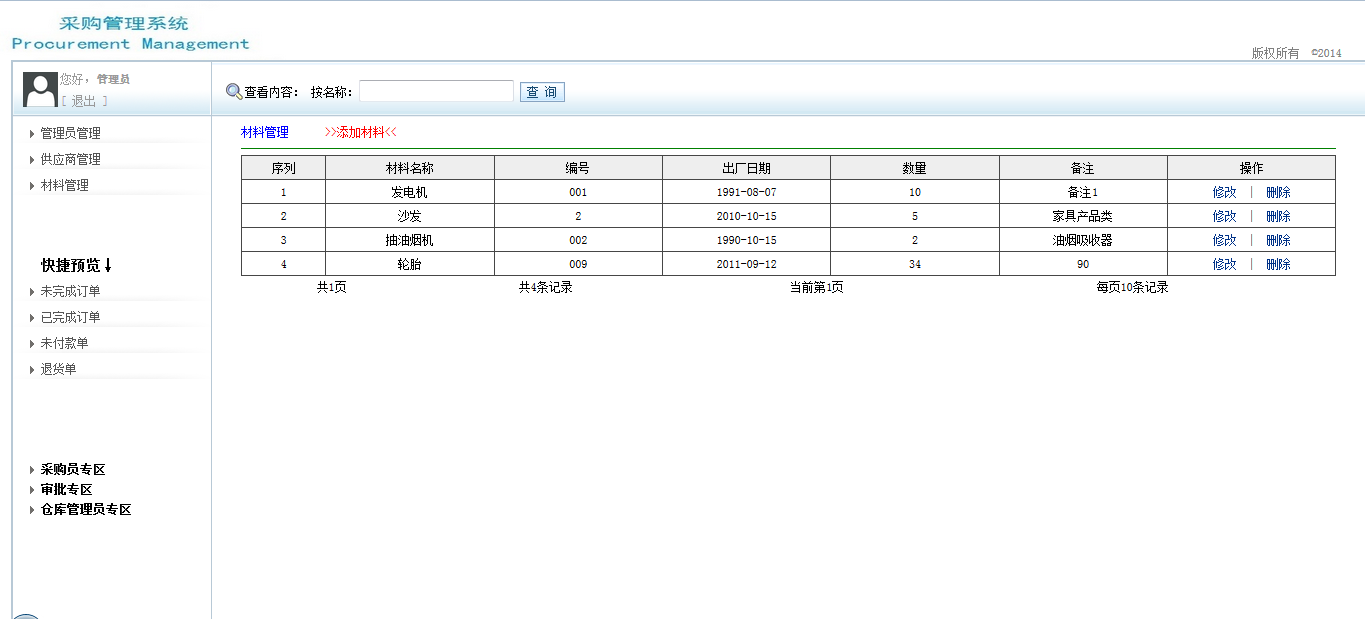Click 修改 for 抽油烟机 row
The width and height of the screenshot is (1365, 619).
(x=1224, y=240)
